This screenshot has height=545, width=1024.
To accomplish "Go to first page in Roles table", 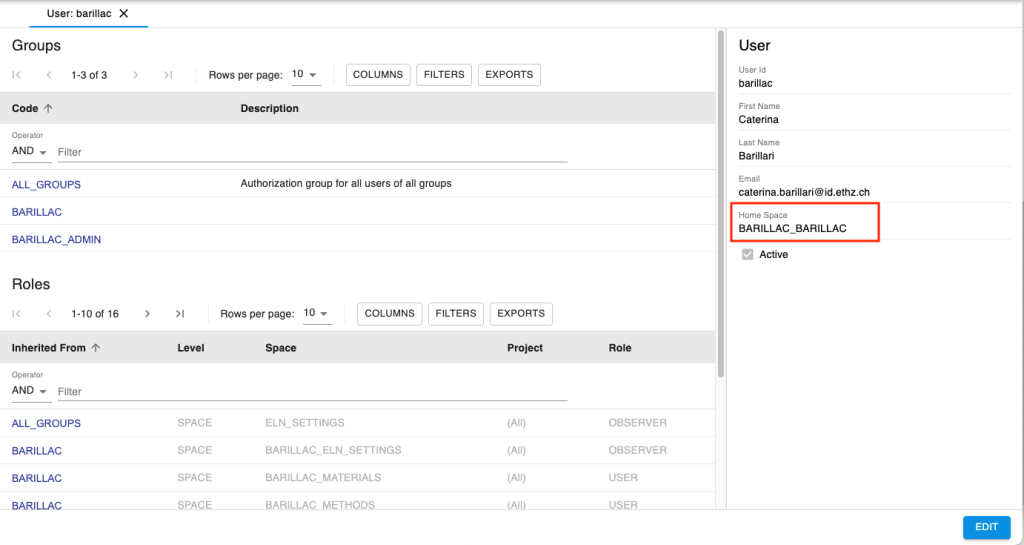I will point(17,314).
